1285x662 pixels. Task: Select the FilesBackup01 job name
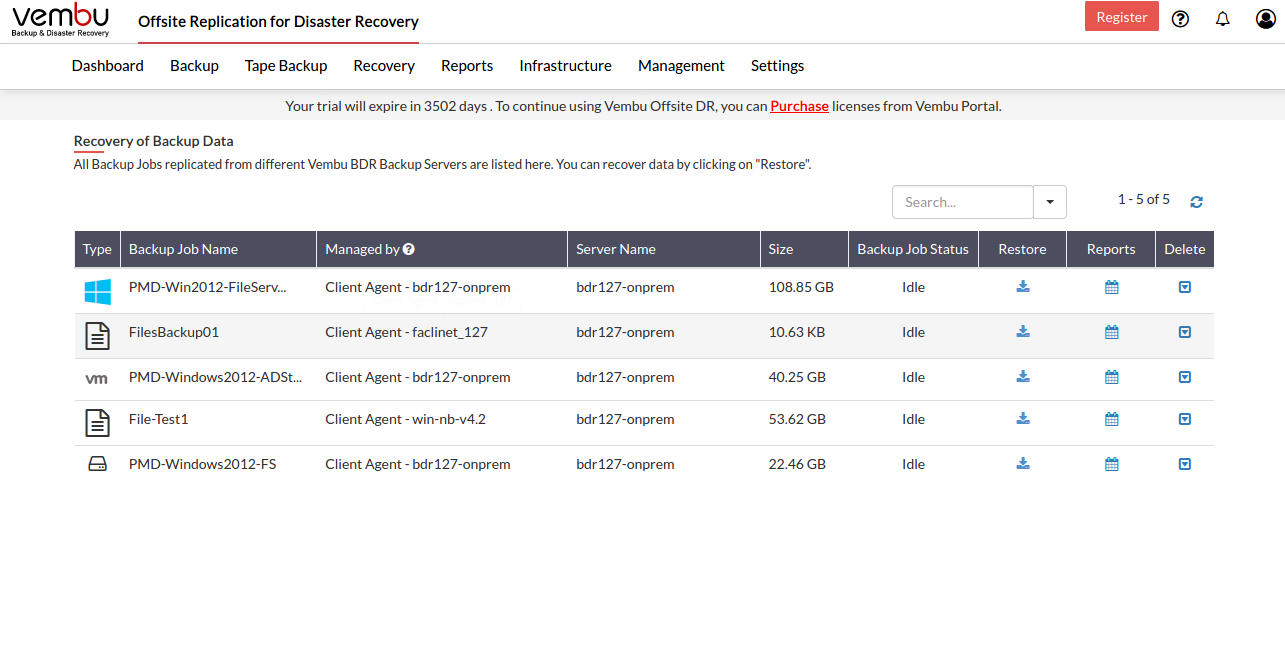pyautogui.click(x=174, y=332)
